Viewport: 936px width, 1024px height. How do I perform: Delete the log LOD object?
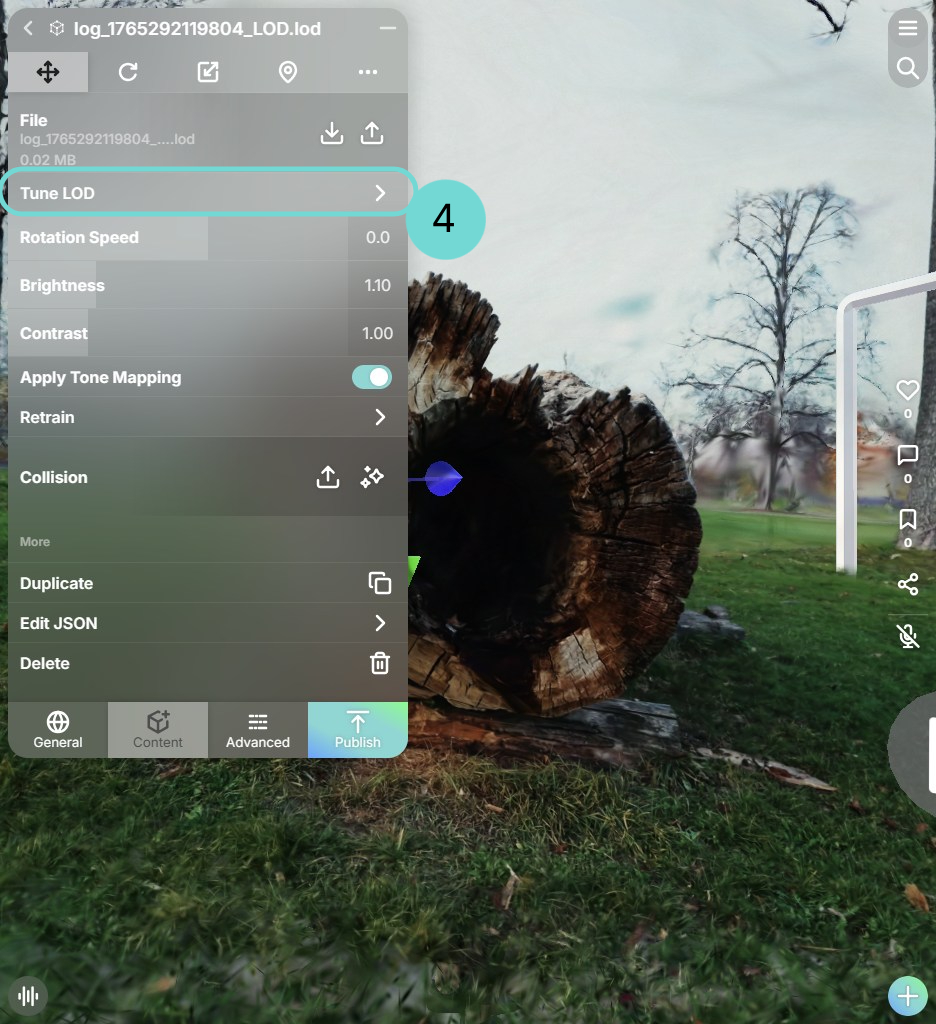click(x=379, y=663)
